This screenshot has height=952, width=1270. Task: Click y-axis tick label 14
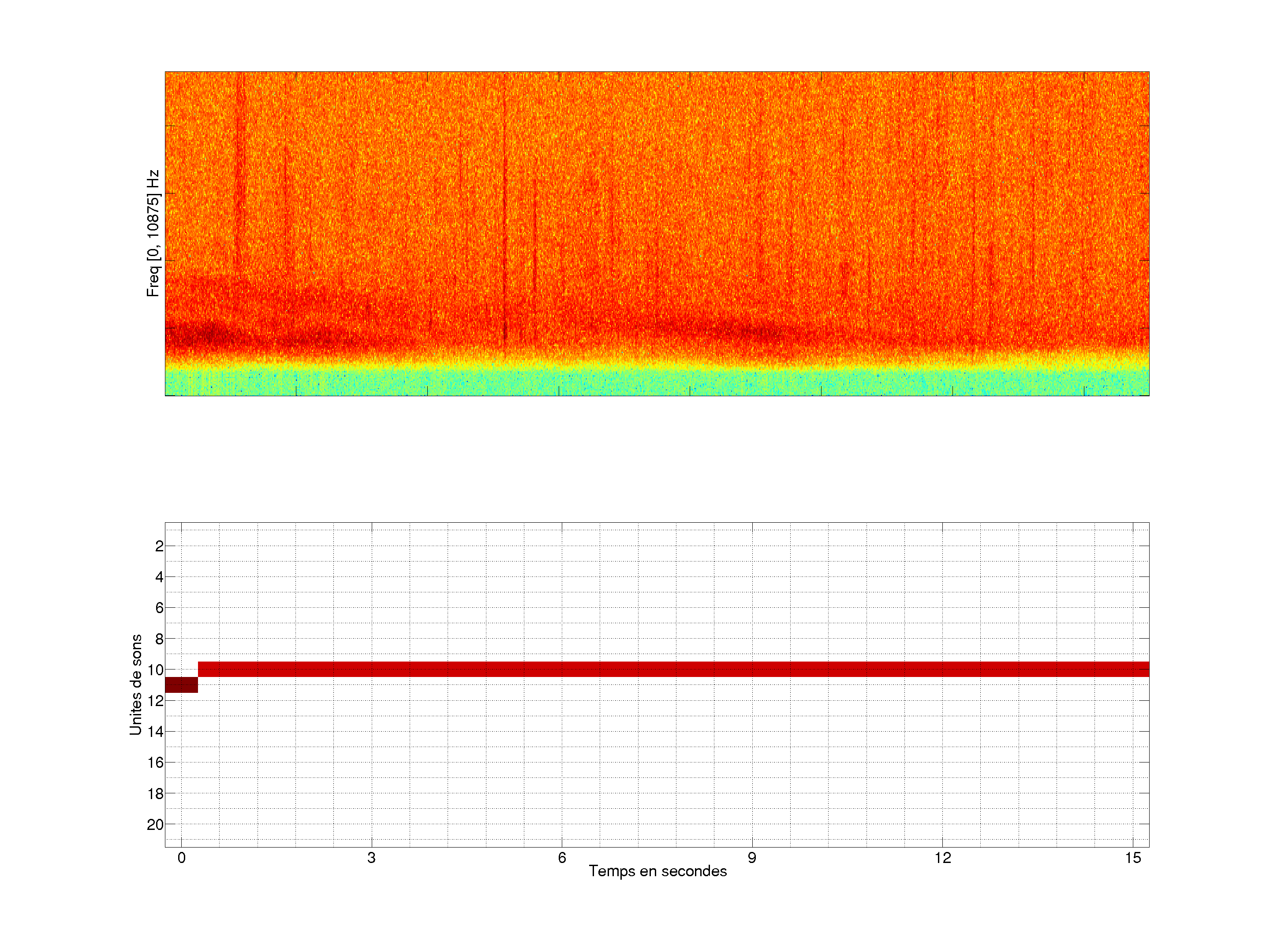pyautogui.click(x=155, y=732)
